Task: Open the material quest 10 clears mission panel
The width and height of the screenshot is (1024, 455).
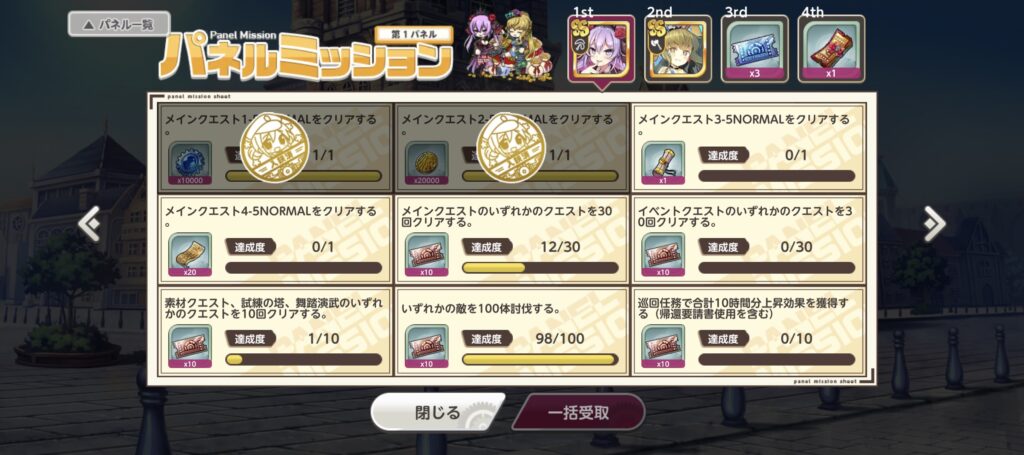Action: click(276, 331)
